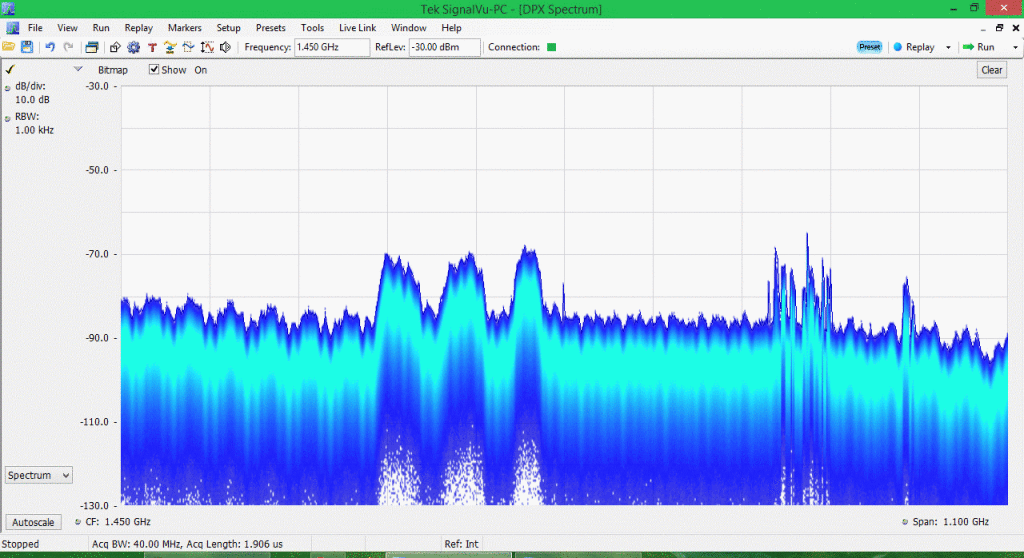Click the Bitmap trace label
The width and height of the screenshot is (1024, 558).
point(113,70)
